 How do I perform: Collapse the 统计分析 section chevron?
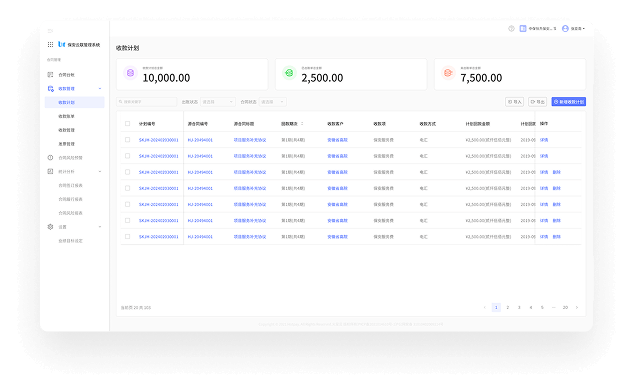click(x=100, y=172)
